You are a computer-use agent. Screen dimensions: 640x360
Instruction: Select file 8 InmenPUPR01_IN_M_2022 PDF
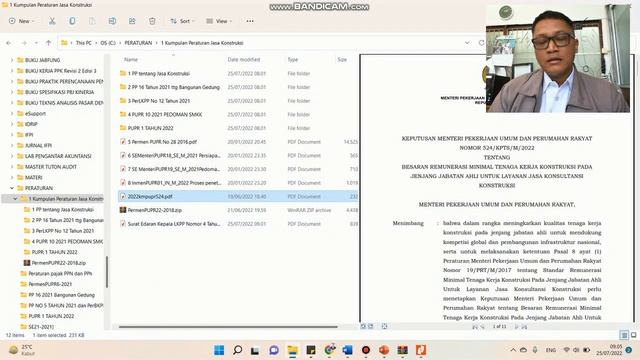coord(174,183)
